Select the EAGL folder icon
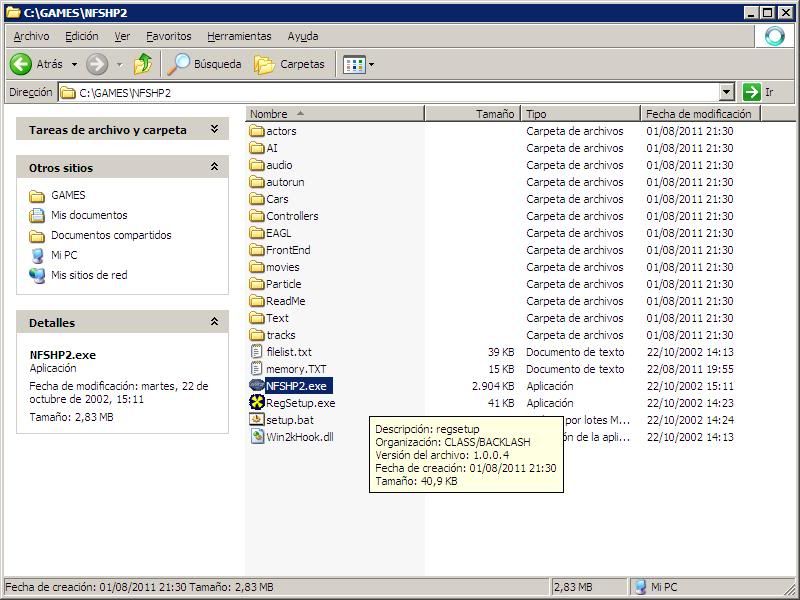800x600 pixels. 257,233
